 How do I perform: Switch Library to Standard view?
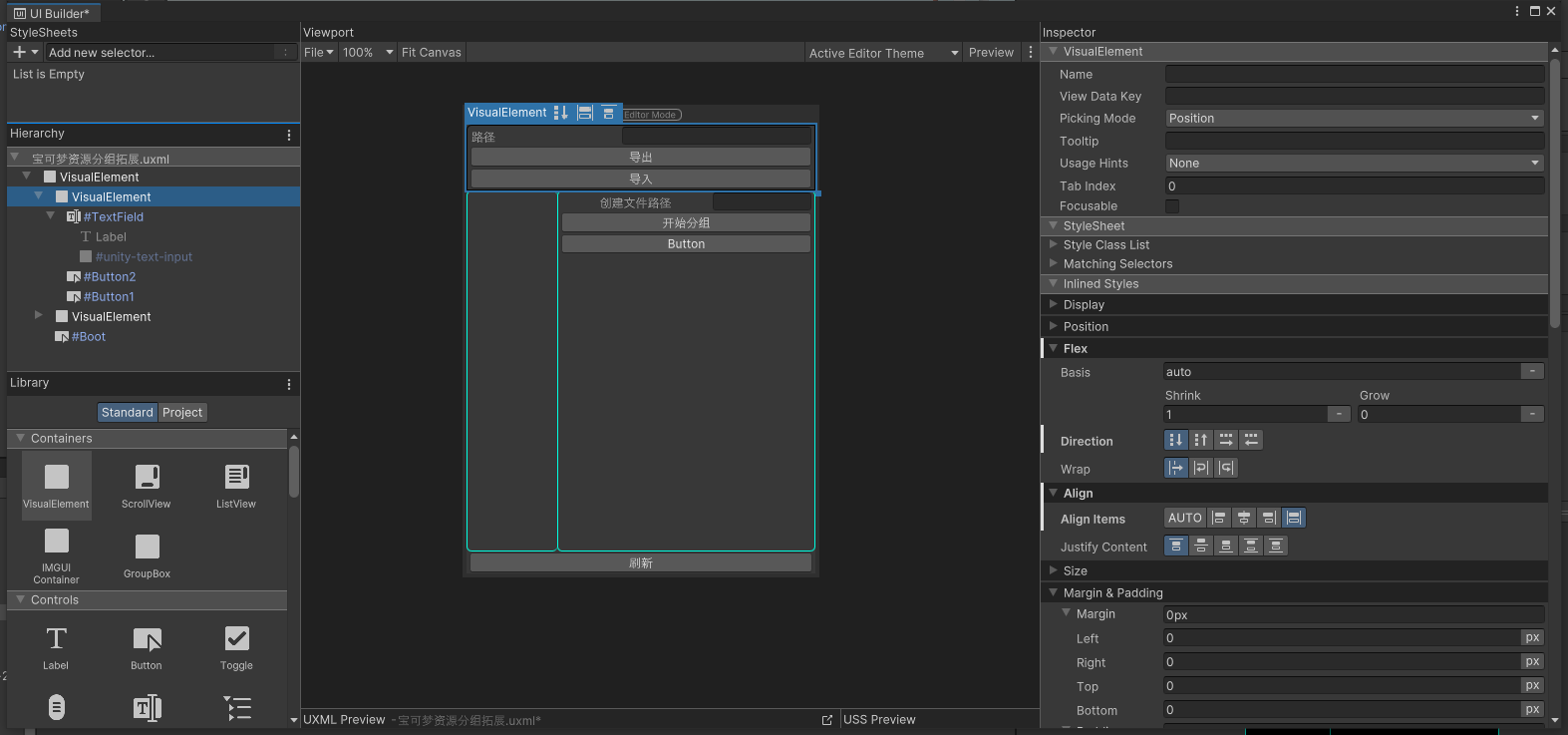click(128, 412)
